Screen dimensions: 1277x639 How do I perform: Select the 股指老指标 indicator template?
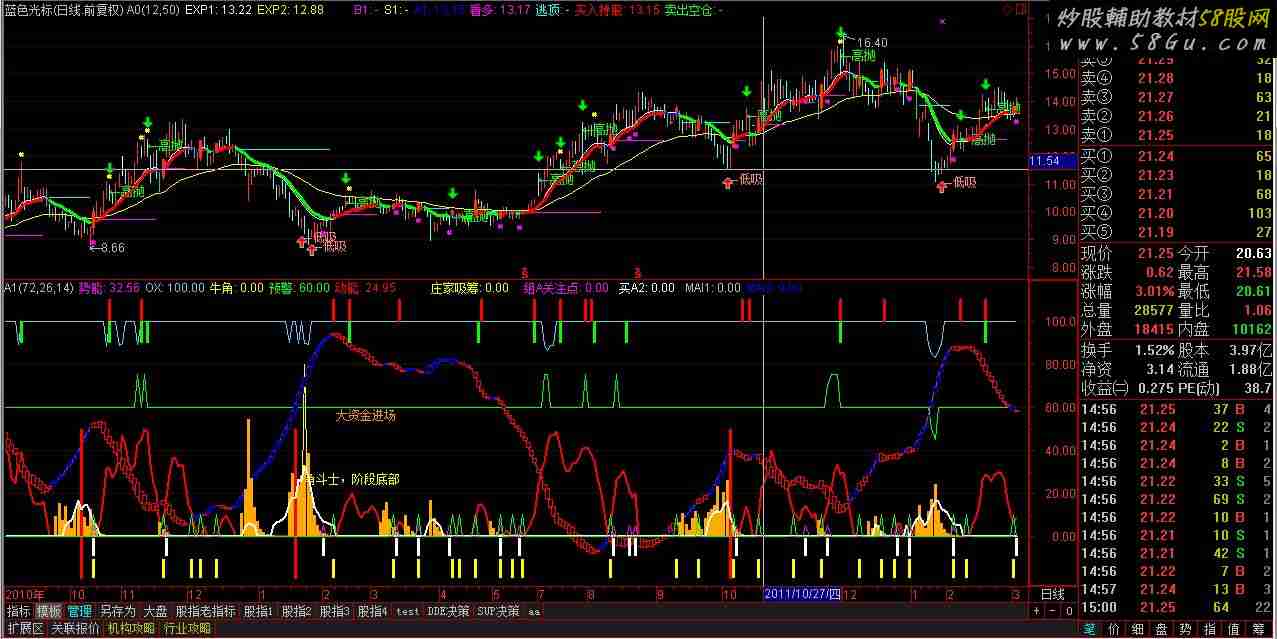click(206, 611)
